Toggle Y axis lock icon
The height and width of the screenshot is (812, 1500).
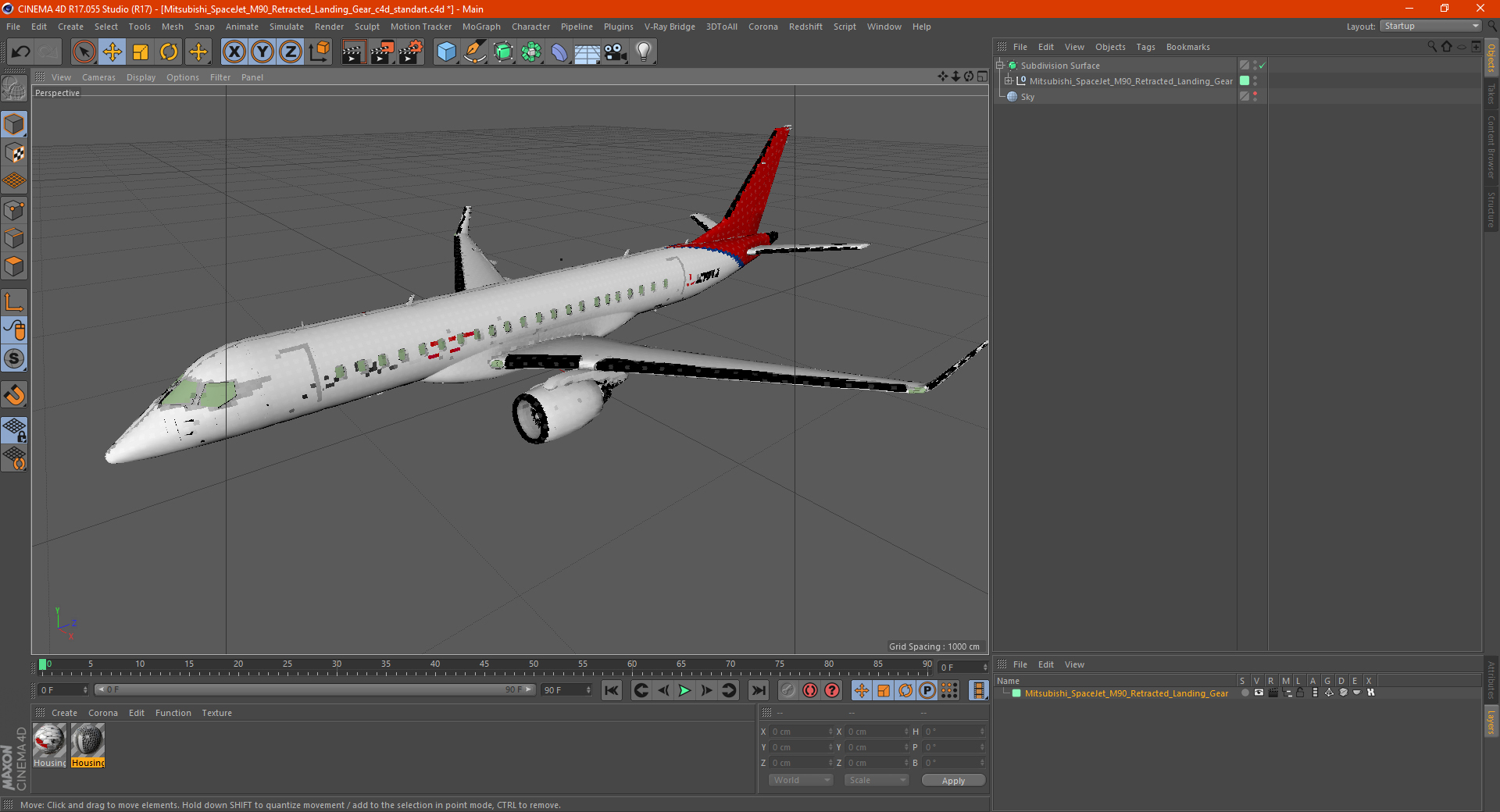click(262, 52)
